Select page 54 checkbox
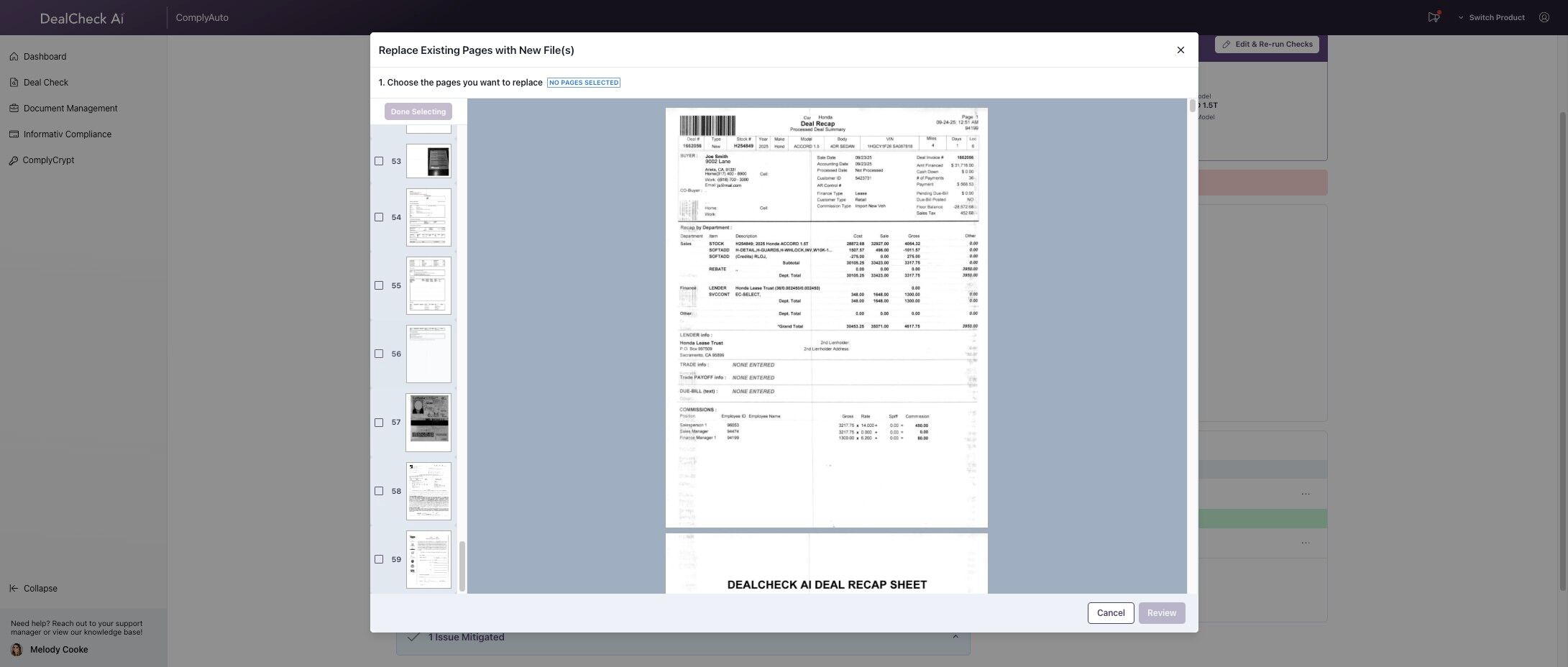This screenshot has height=667, width=1568. click(379, 217)
